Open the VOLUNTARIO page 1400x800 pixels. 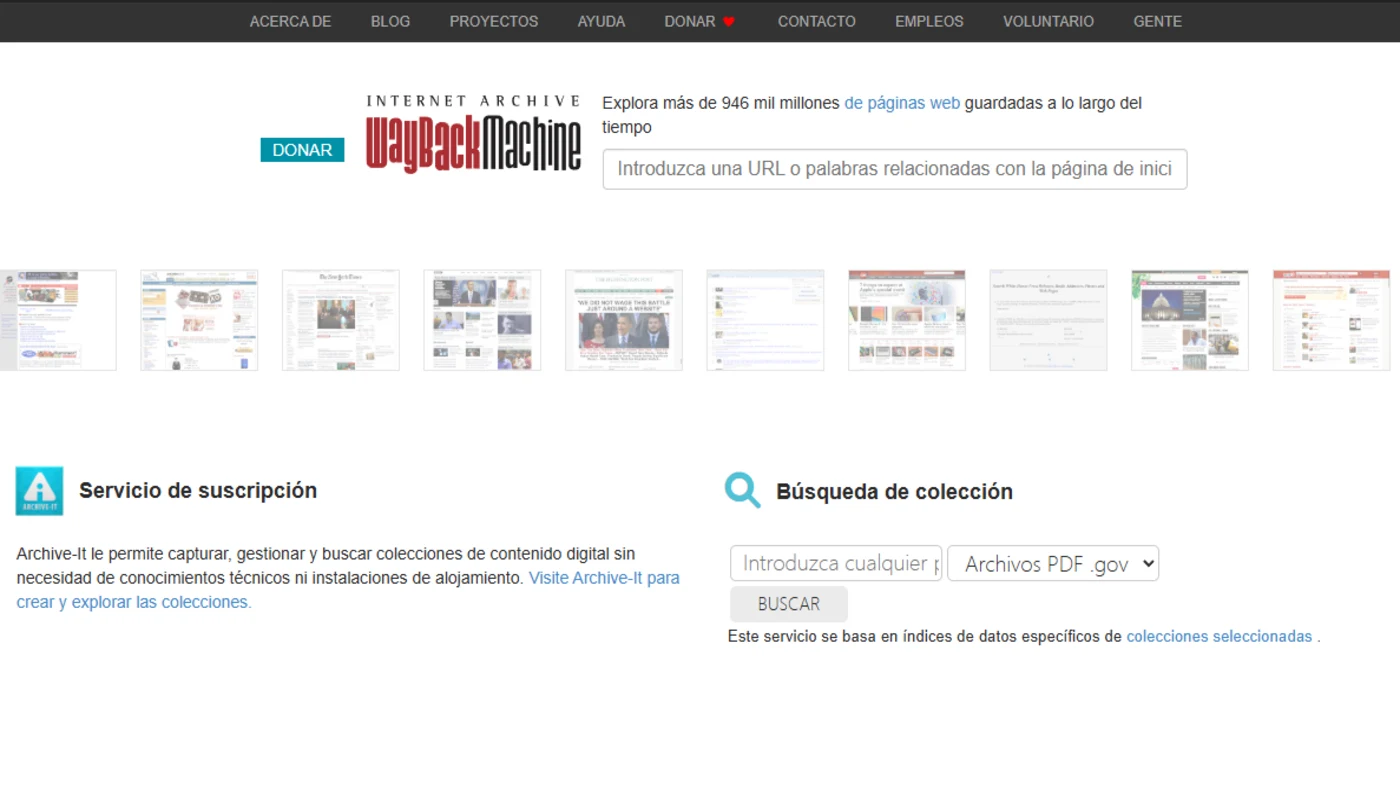[1048, 21]
